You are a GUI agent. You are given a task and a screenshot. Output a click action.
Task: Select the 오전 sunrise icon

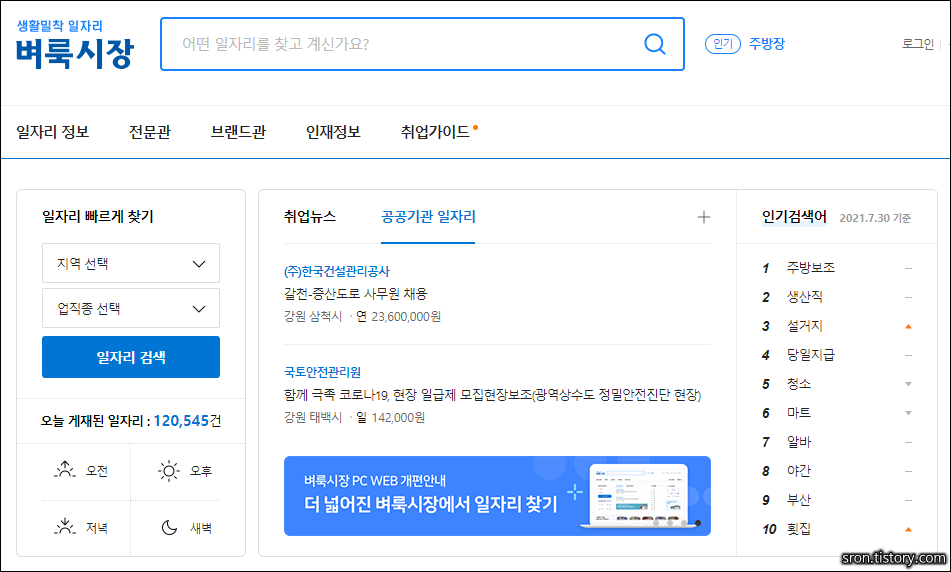pyautogui.click(x=65, y=471)
